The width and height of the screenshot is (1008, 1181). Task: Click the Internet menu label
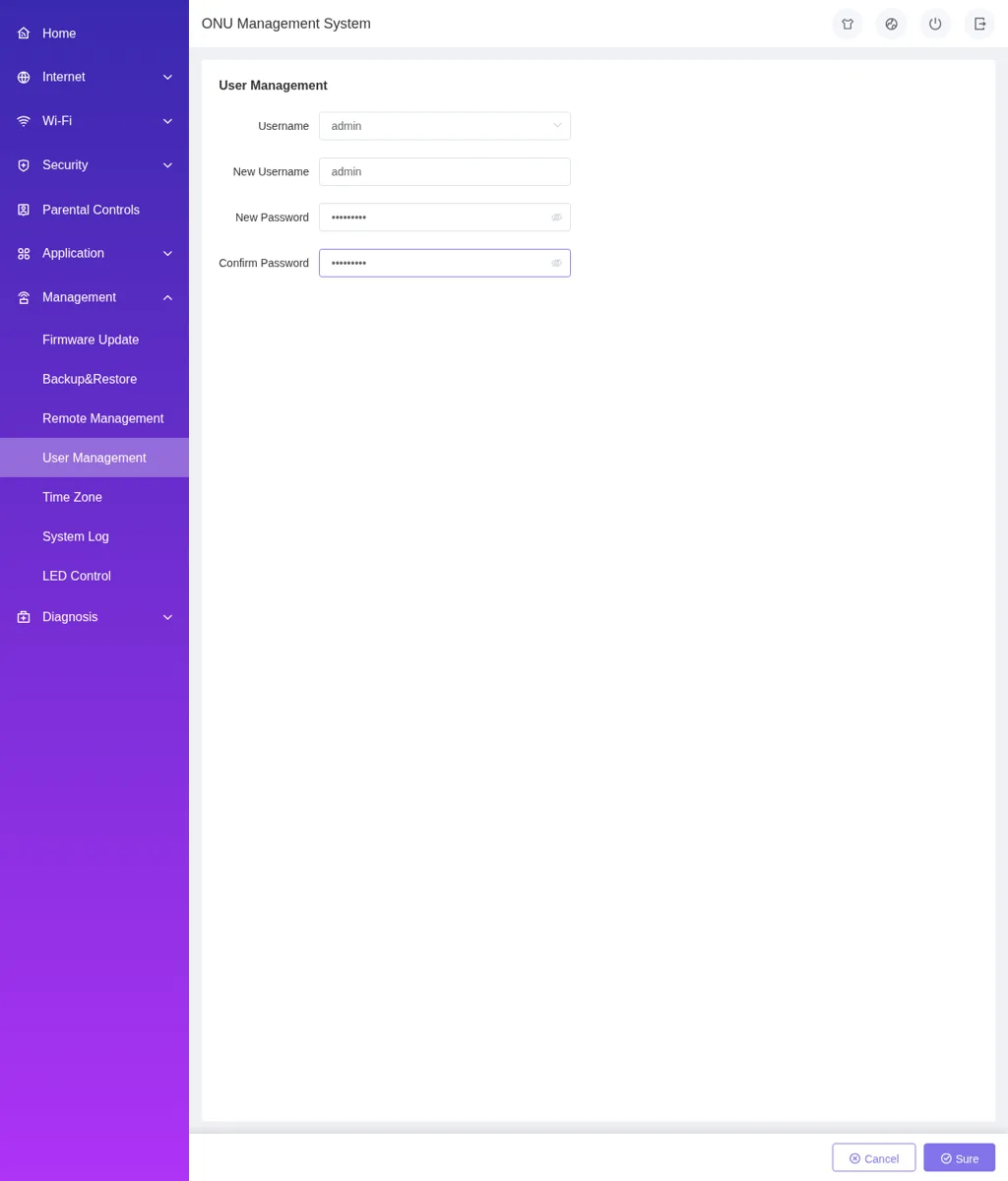(x=64, y=77)
